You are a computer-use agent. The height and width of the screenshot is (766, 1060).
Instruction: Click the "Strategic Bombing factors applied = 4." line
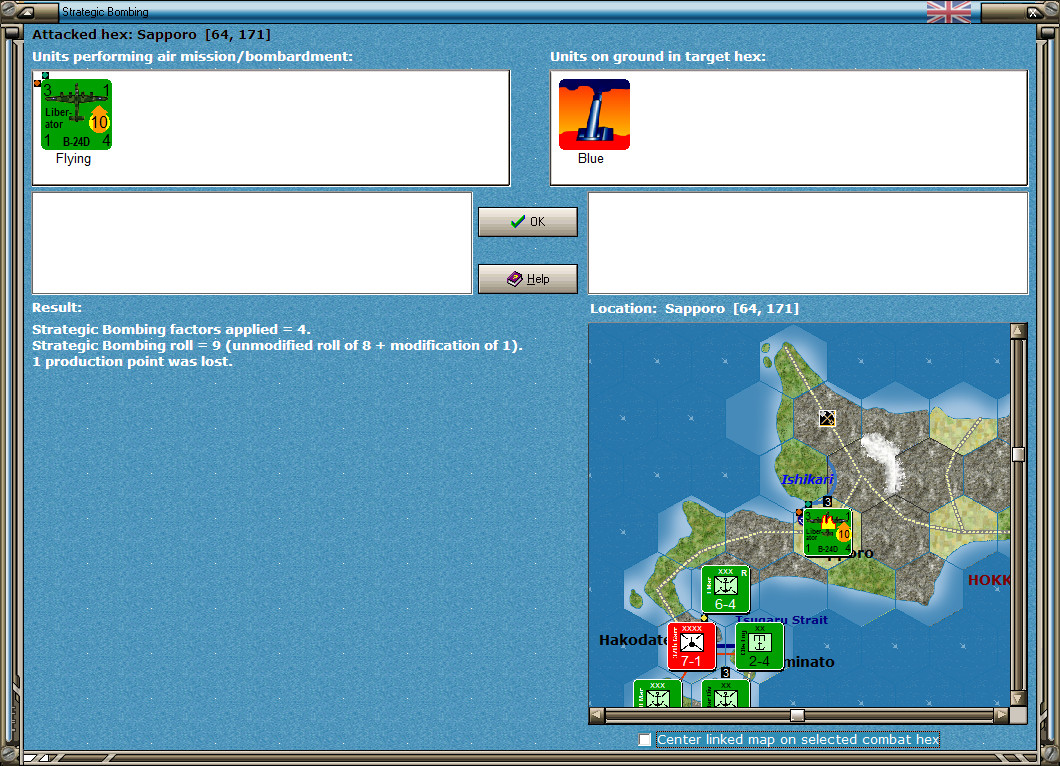[171, 329]
